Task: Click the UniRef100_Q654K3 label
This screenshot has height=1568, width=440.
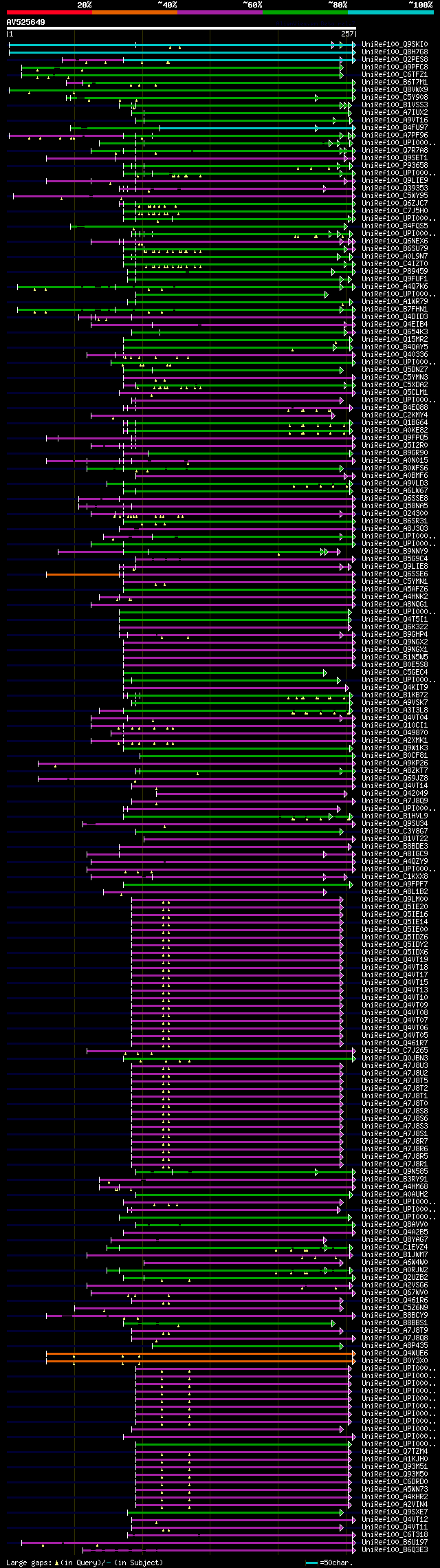Action: 395,332
